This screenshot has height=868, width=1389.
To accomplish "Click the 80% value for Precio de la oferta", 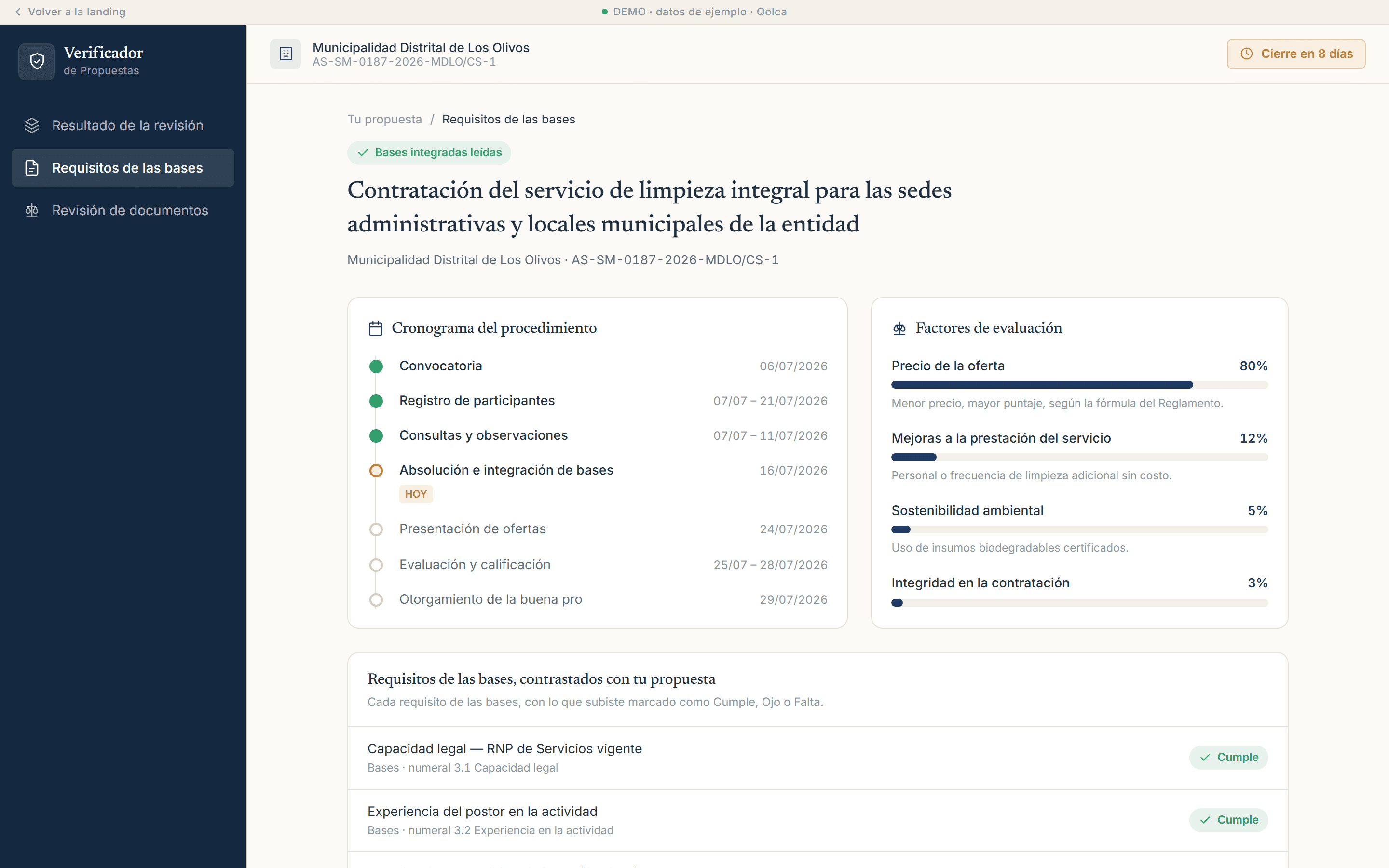I will (1253, 366).
